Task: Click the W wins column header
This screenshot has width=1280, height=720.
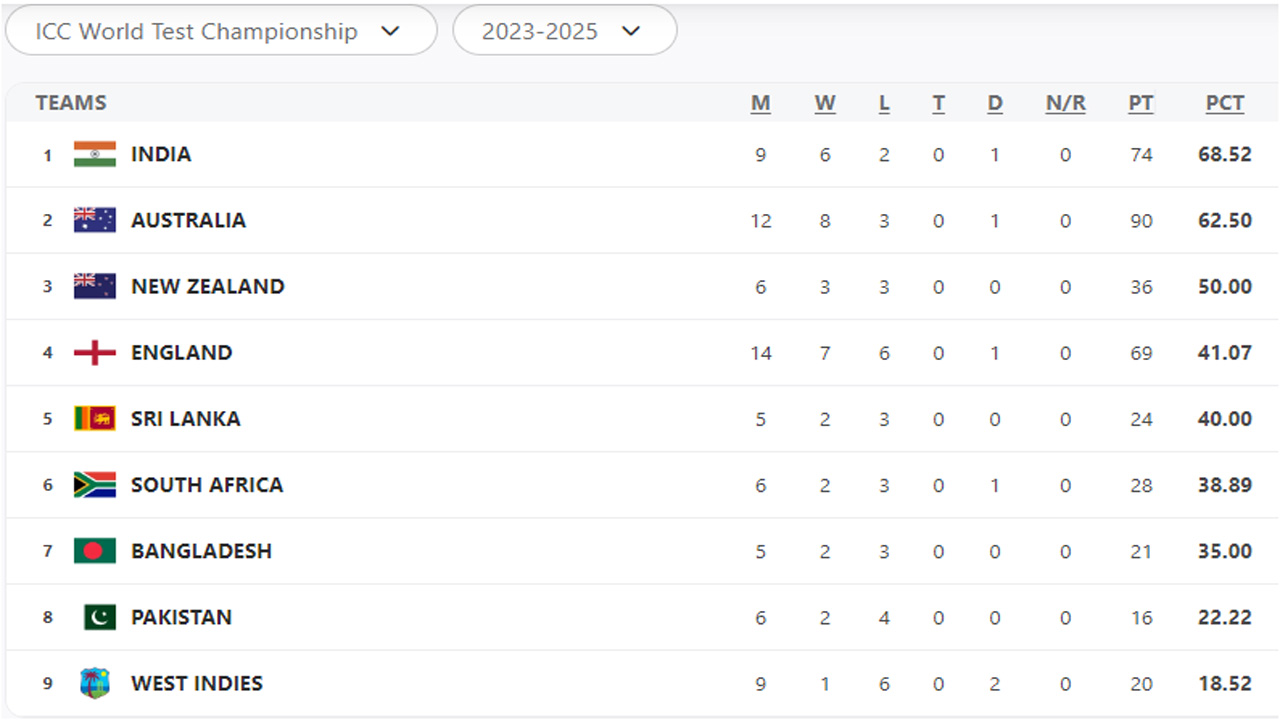Action: click(825, 103)
